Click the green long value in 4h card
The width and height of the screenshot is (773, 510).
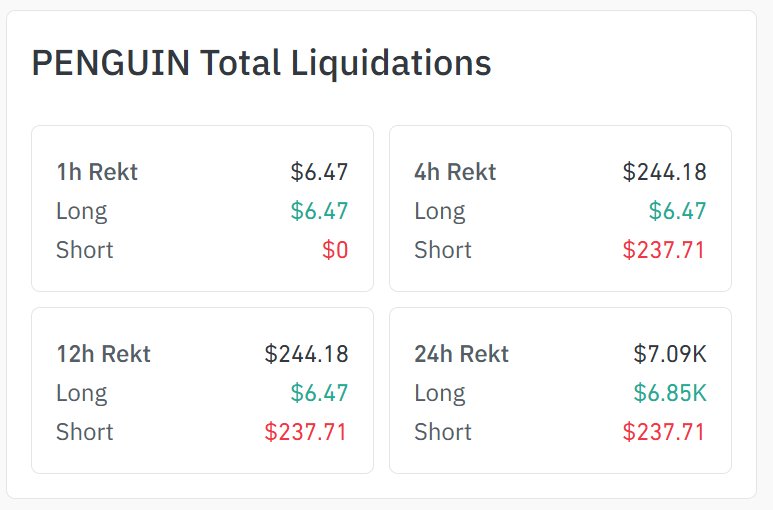click(x=677, y=211)
